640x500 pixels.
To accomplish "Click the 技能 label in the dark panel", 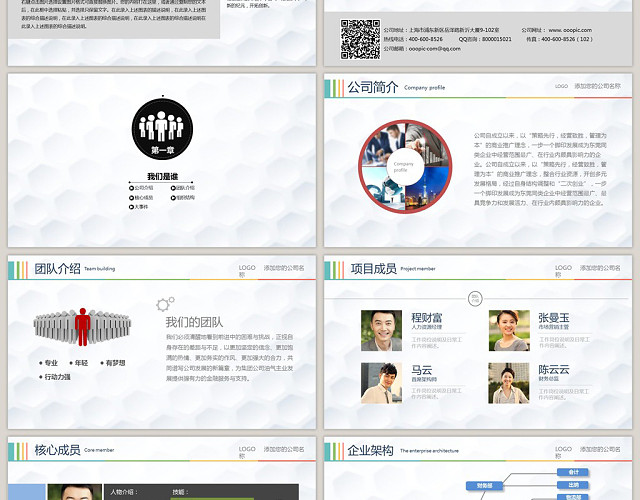I will point(180,492).
